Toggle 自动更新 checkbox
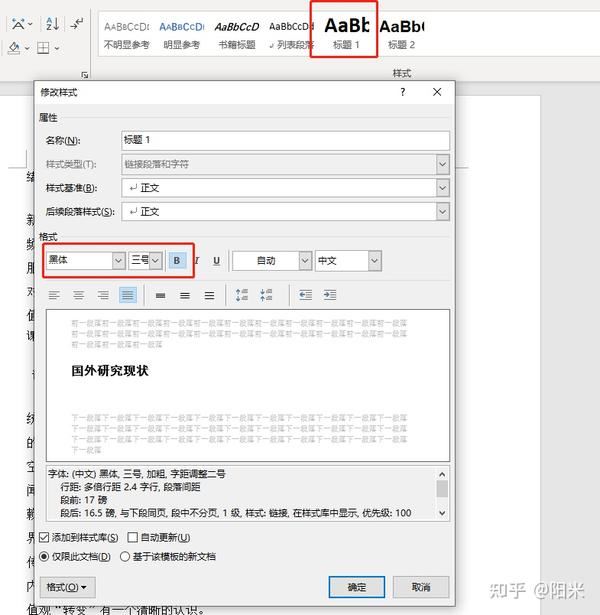This screenshot has height=615, width=600. pyautogui.click(x=133, y=537)
